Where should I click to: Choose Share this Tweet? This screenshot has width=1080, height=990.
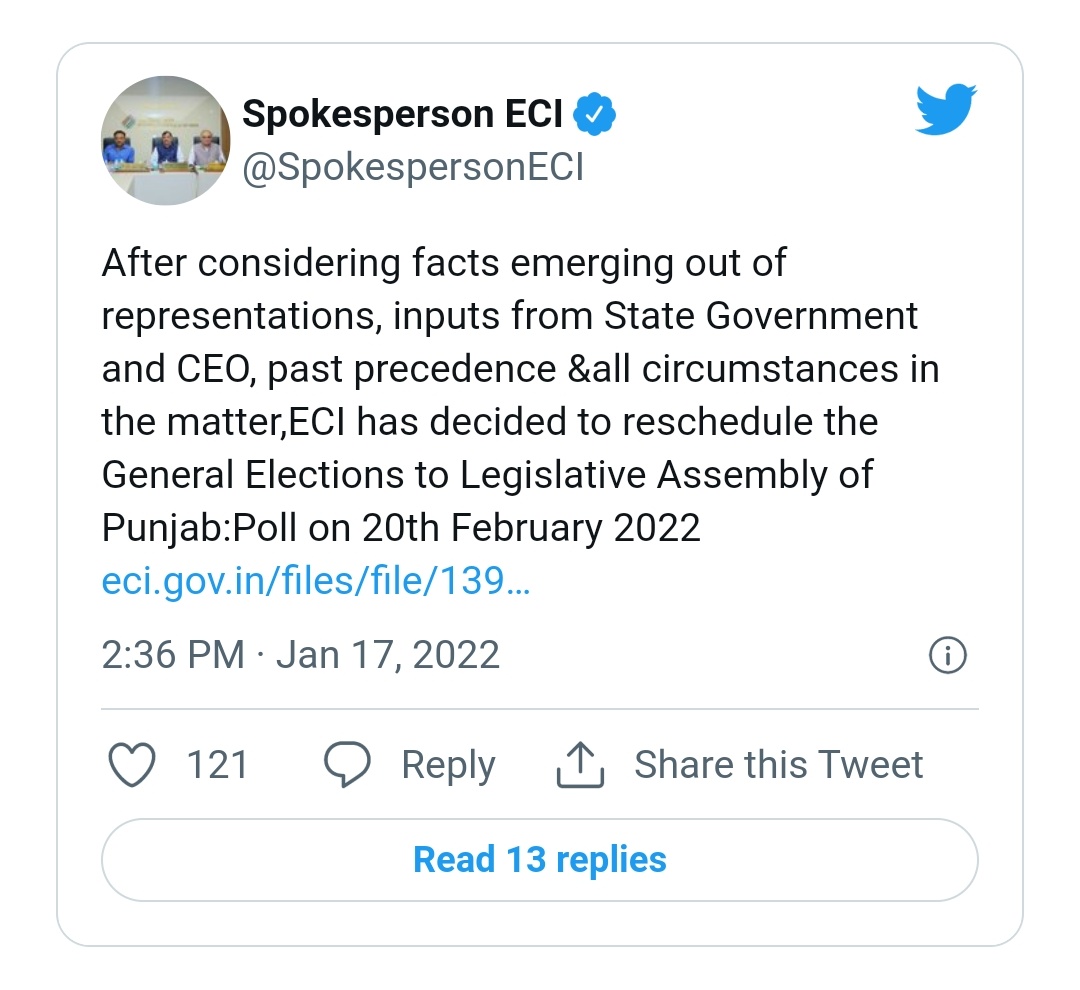[x=778, y=765]
